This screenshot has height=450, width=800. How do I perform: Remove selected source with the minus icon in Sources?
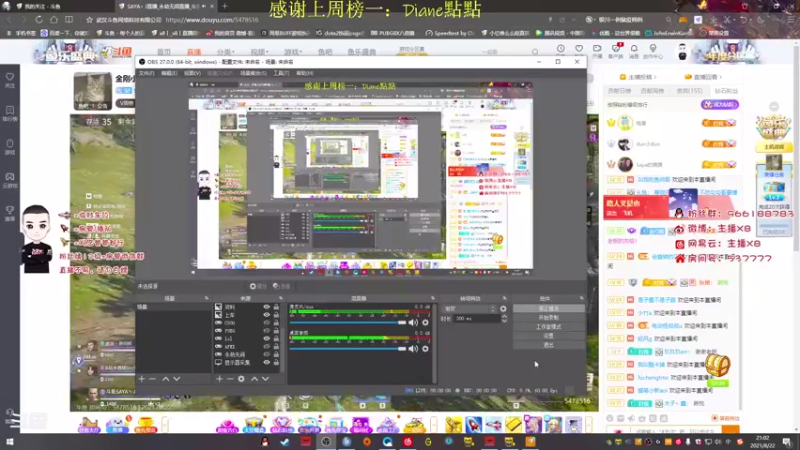click(230, 379)
